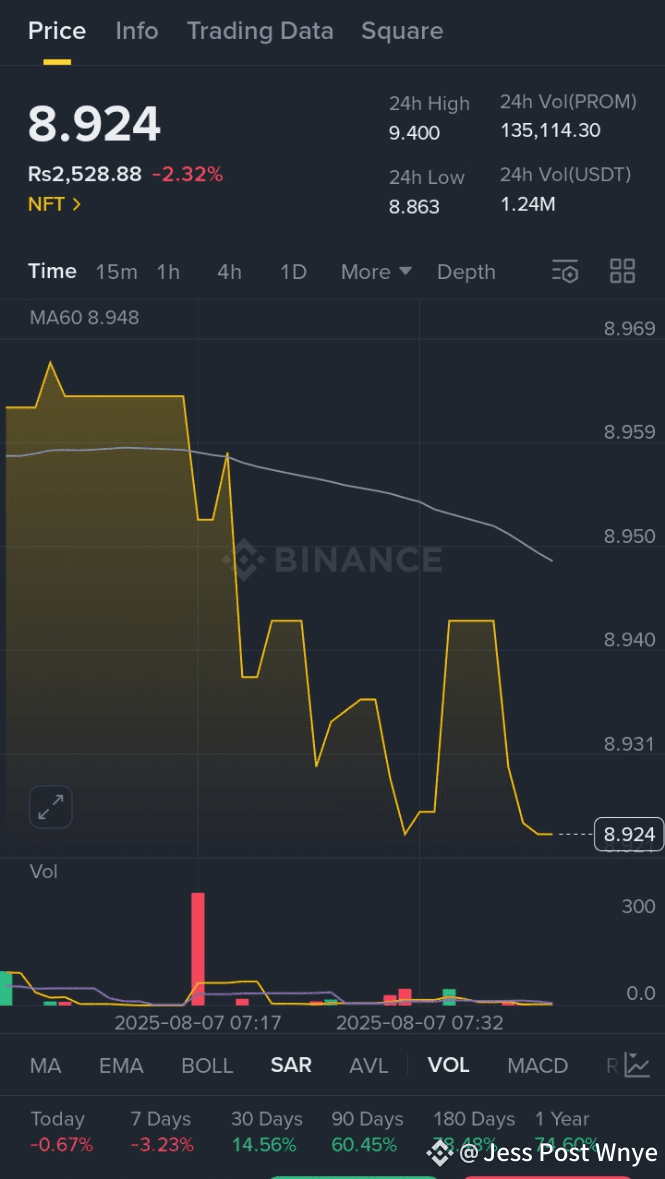This screenshot has width=665, height=1179.
Task: Click the Binance watermark on the chart
Action: pyautogui.click(x=337, y=560)
